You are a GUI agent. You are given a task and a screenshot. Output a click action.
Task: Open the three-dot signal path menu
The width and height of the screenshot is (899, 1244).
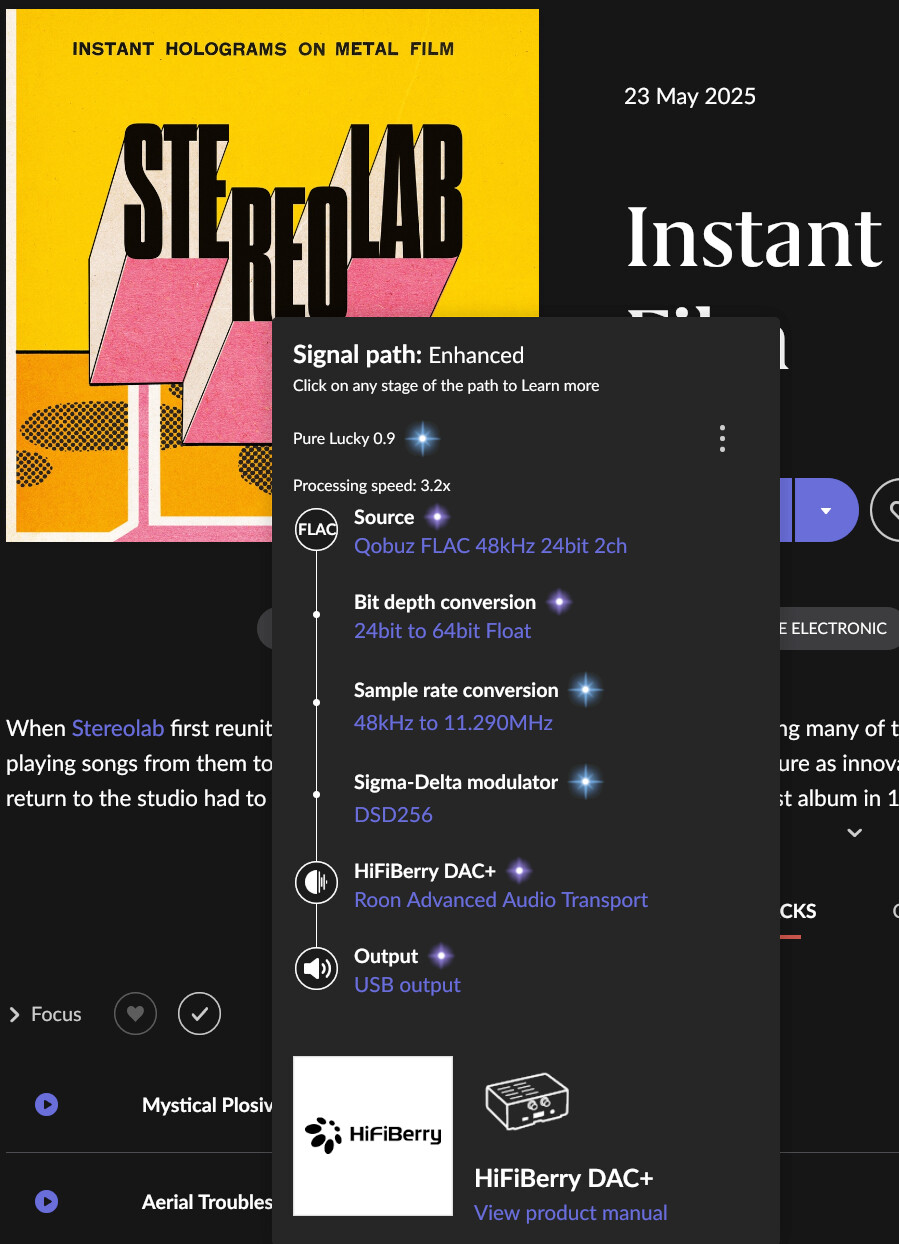[722, 438]
